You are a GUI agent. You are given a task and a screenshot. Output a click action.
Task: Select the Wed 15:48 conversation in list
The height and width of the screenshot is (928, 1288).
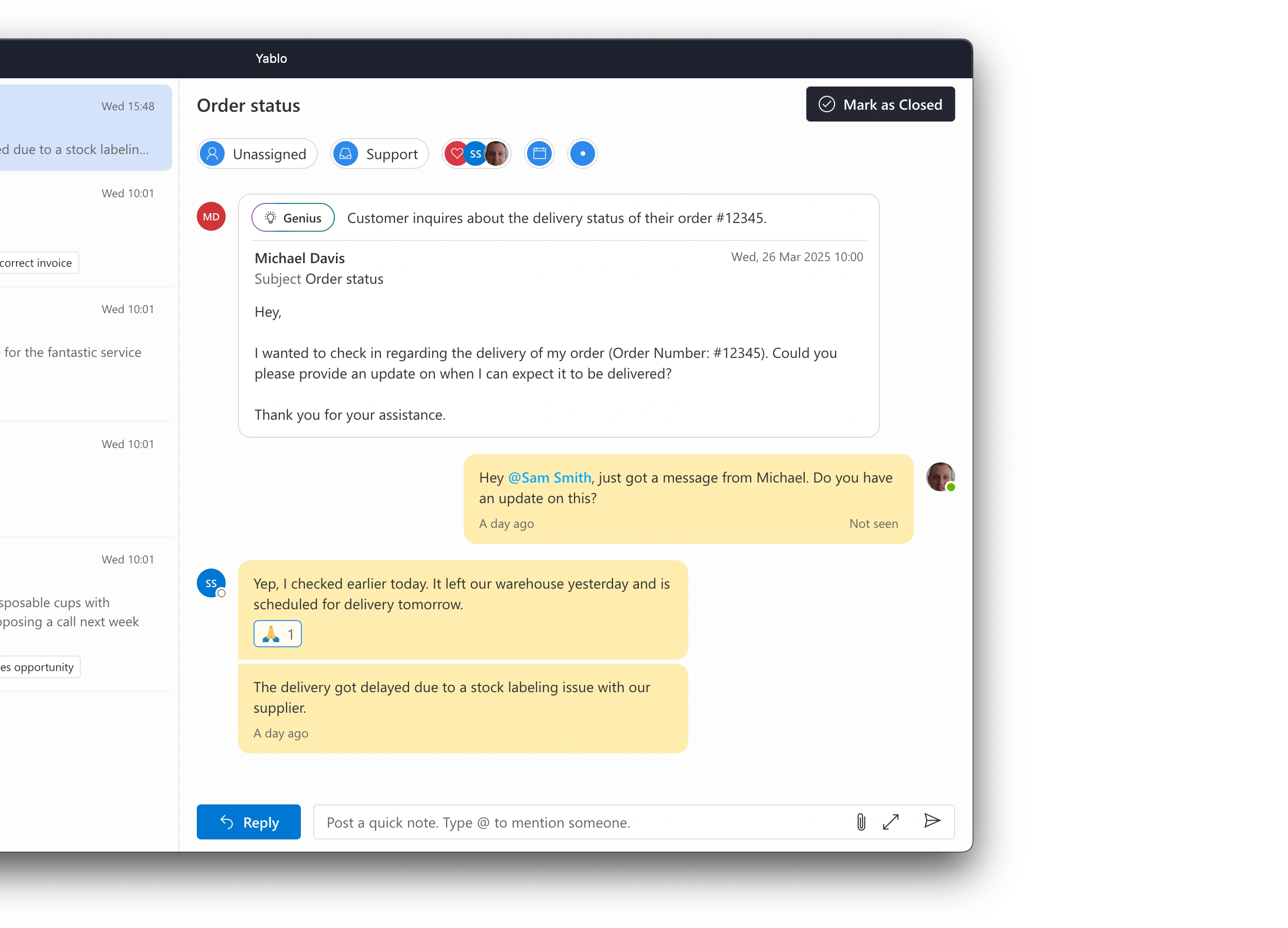pos(85,128)
